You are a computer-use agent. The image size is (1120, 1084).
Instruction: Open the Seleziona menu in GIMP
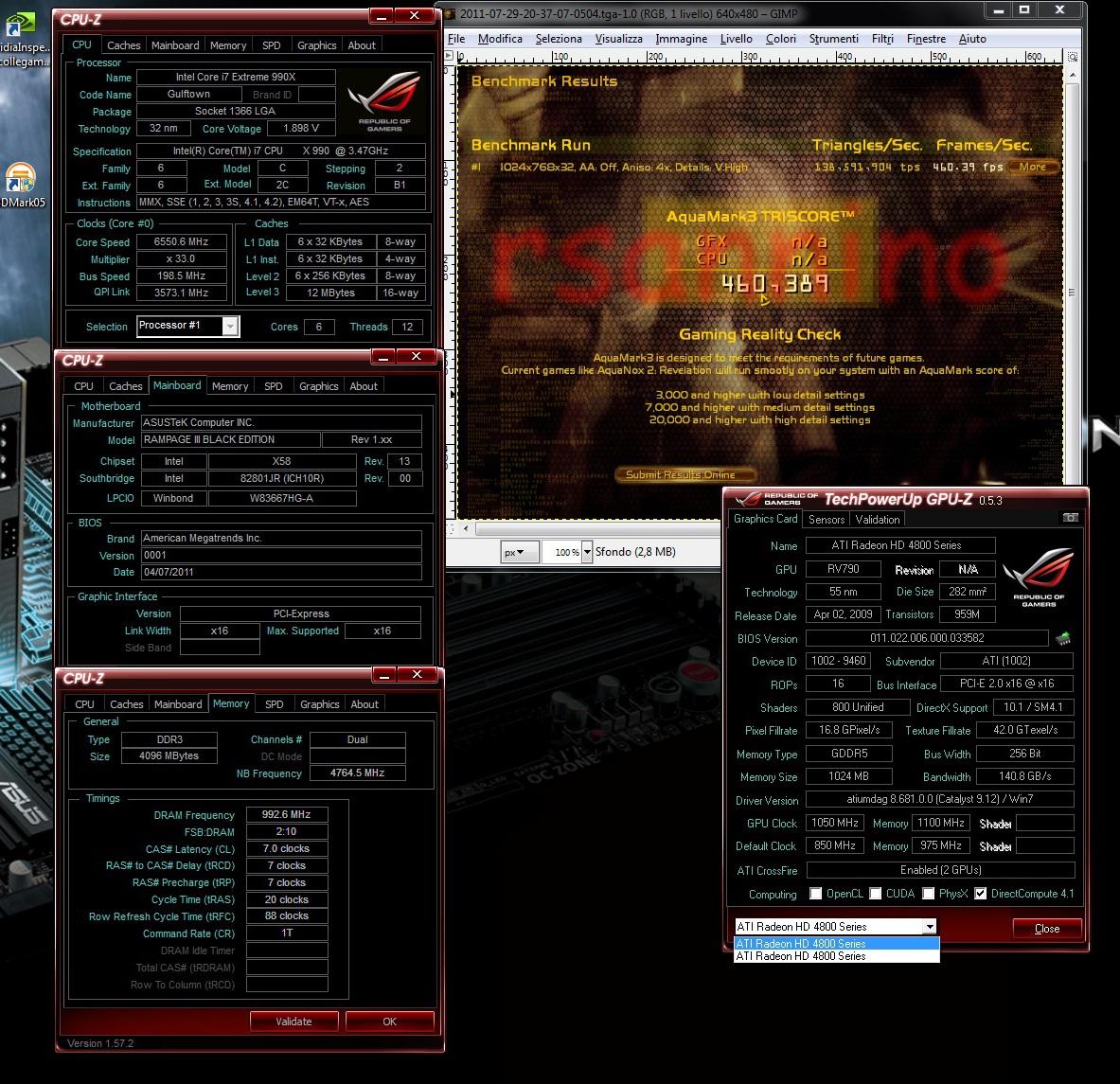click(x=559, y=39)
